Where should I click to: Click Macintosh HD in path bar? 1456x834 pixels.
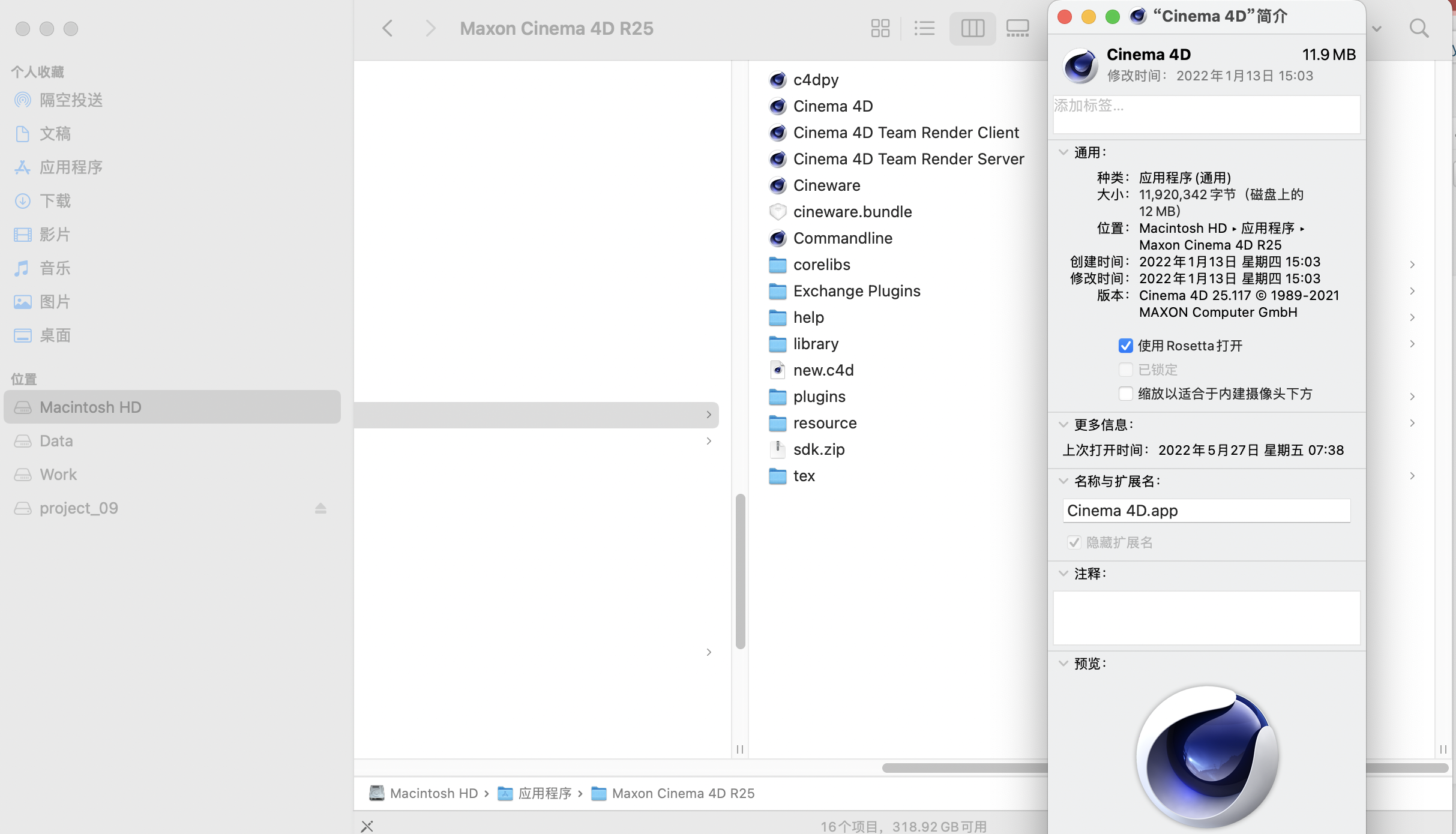433,793
